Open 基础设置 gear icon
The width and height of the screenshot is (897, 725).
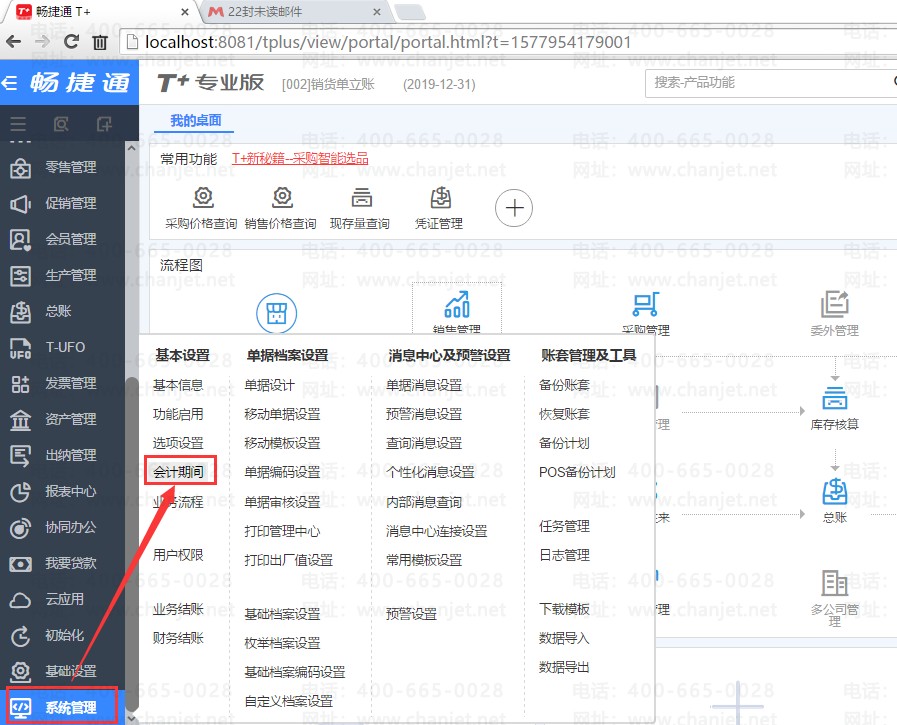point(20,672)
